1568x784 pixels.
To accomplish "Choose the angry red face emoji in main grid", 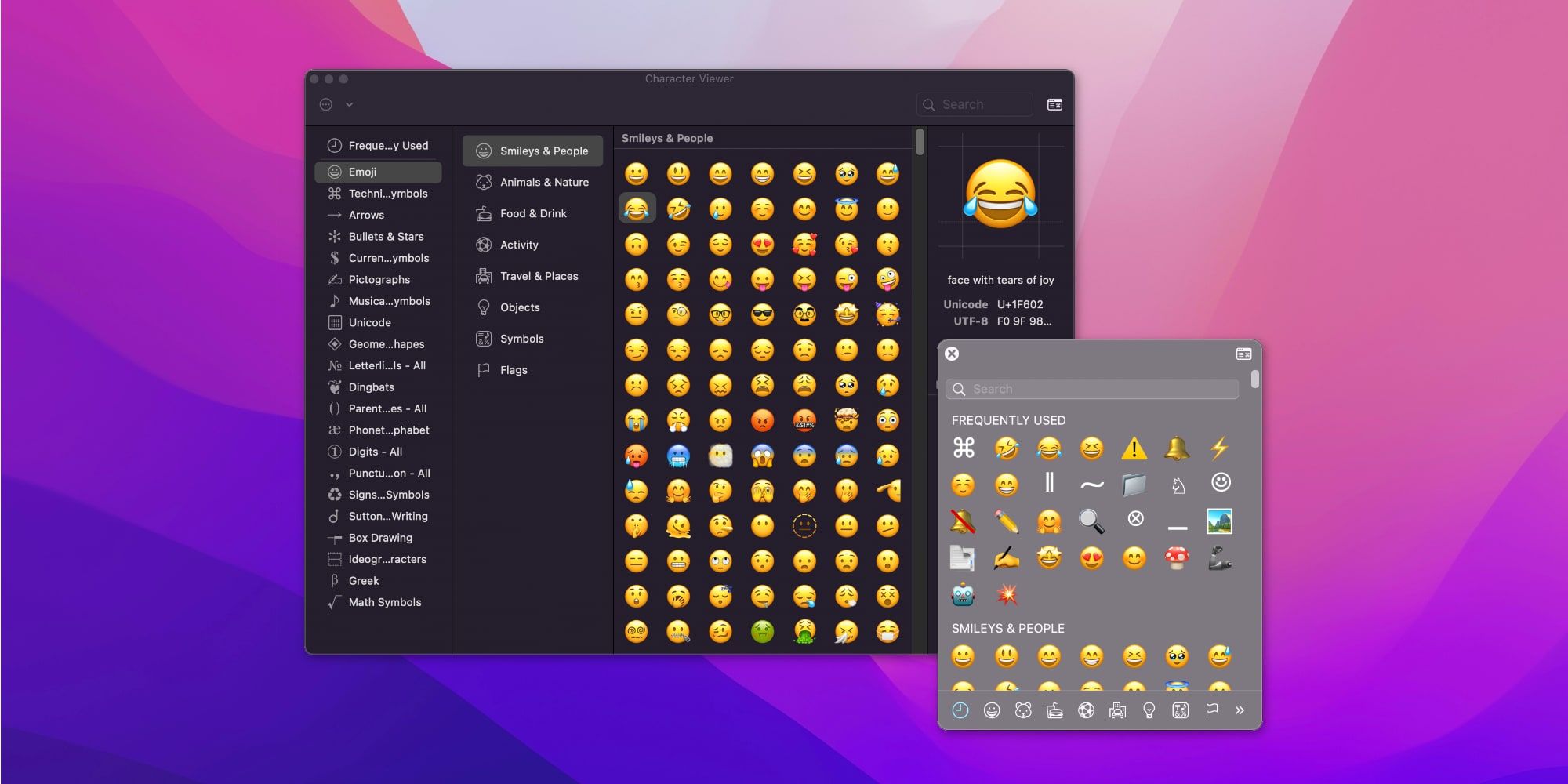I will pyautogui.click(x=762, y=420).
